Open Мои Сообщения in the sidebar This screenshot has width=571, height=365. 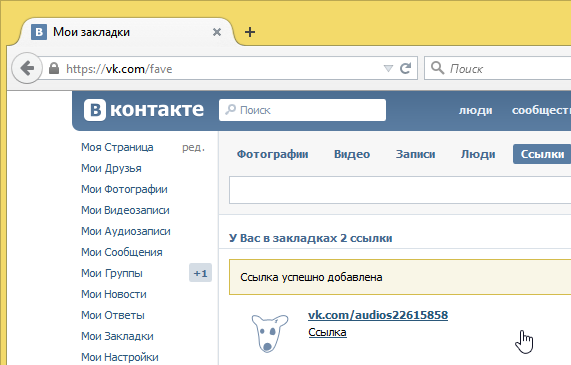point(122,252)
